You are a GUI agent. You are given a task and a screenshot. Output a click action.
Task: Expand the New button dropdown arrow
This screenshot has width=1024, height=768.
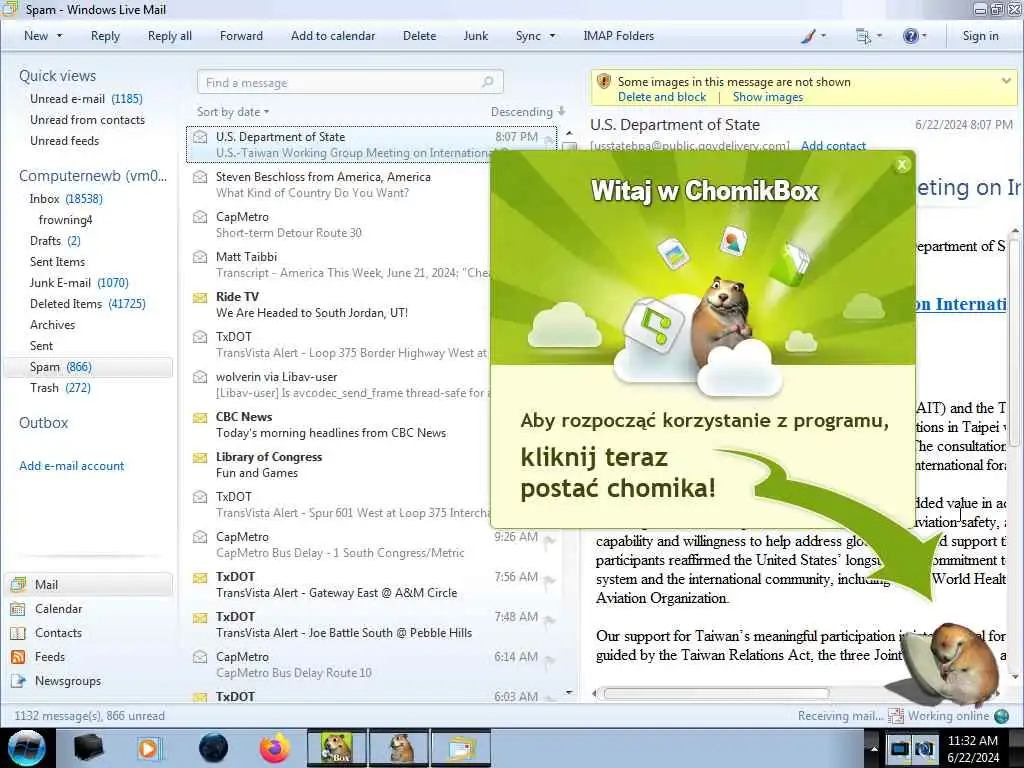coord(59,36)
